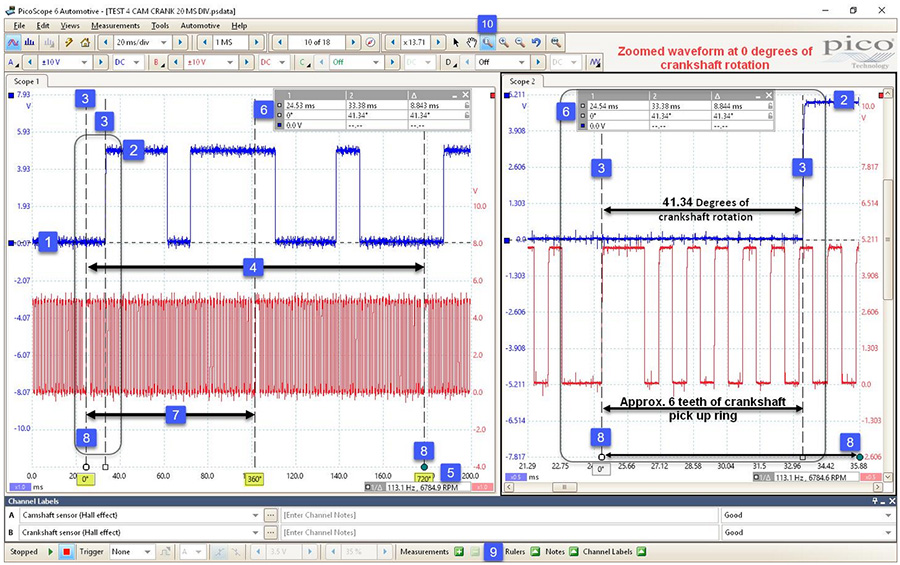900x565 pixels.
Task: Open the Help menu
Action: pyautogui.click(x=239, y=26)
